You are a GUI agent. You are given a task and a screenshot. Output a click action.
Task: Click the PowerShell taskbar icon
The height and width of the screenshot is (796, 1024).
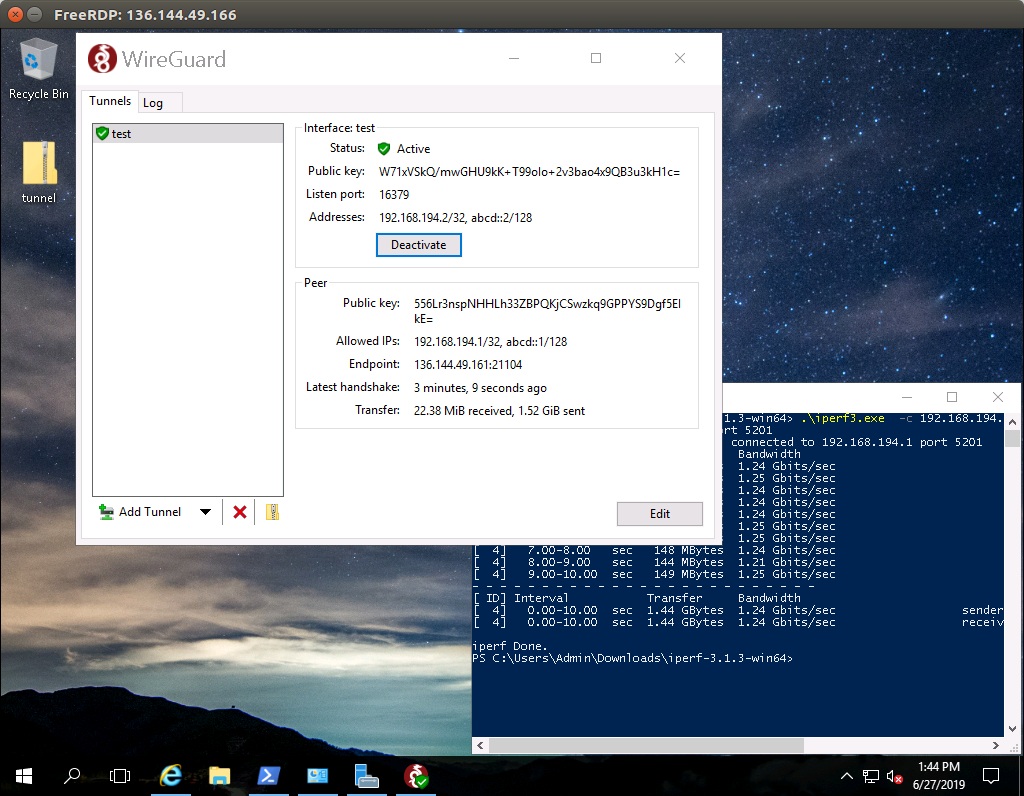(x=269, y=775)
